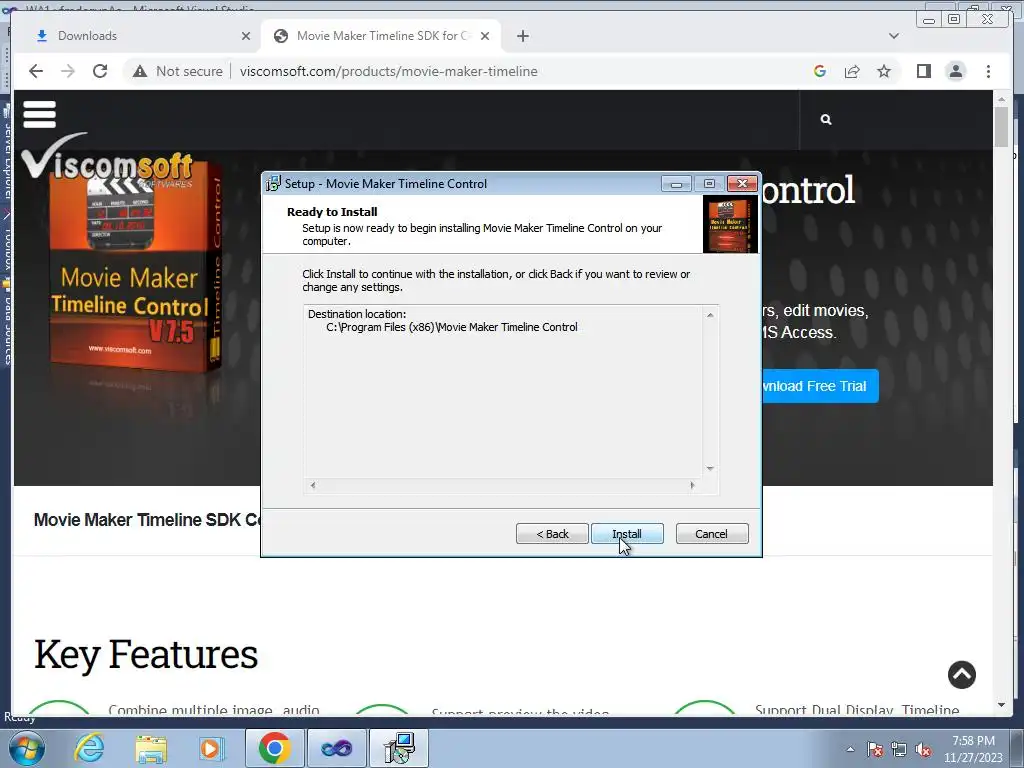Image resolution: width=1024 pixels, height=768 pixels.
Task: Reload the page in Chrome
Action: pos(100,71)
